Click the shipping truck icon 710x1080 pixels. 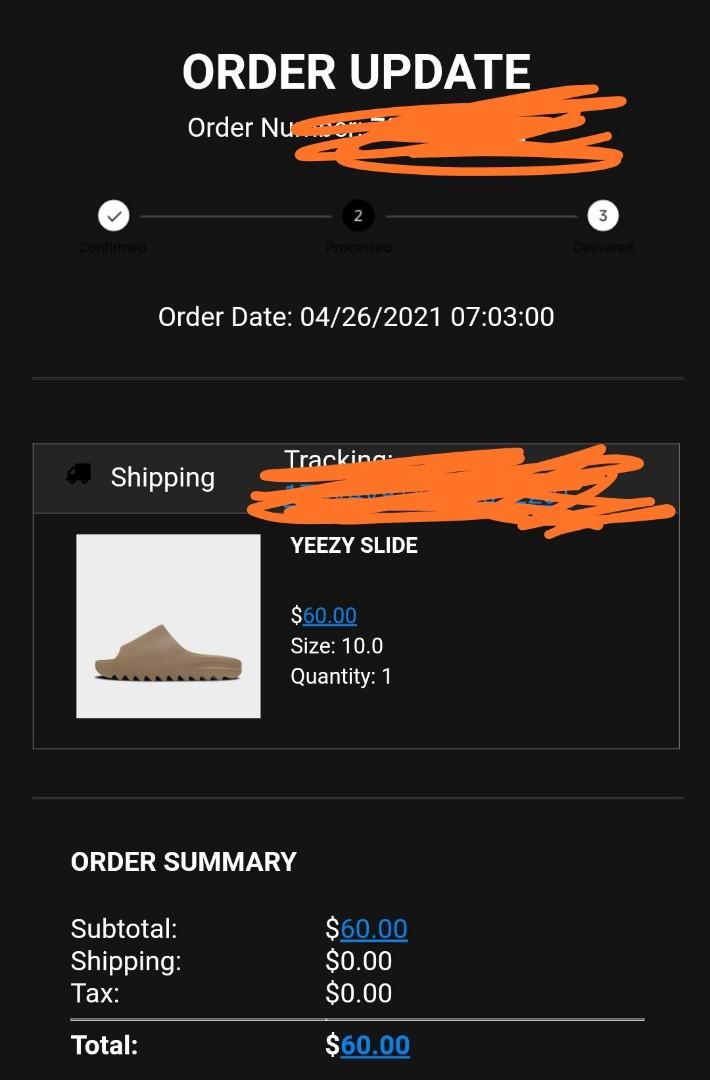point(79,474)
